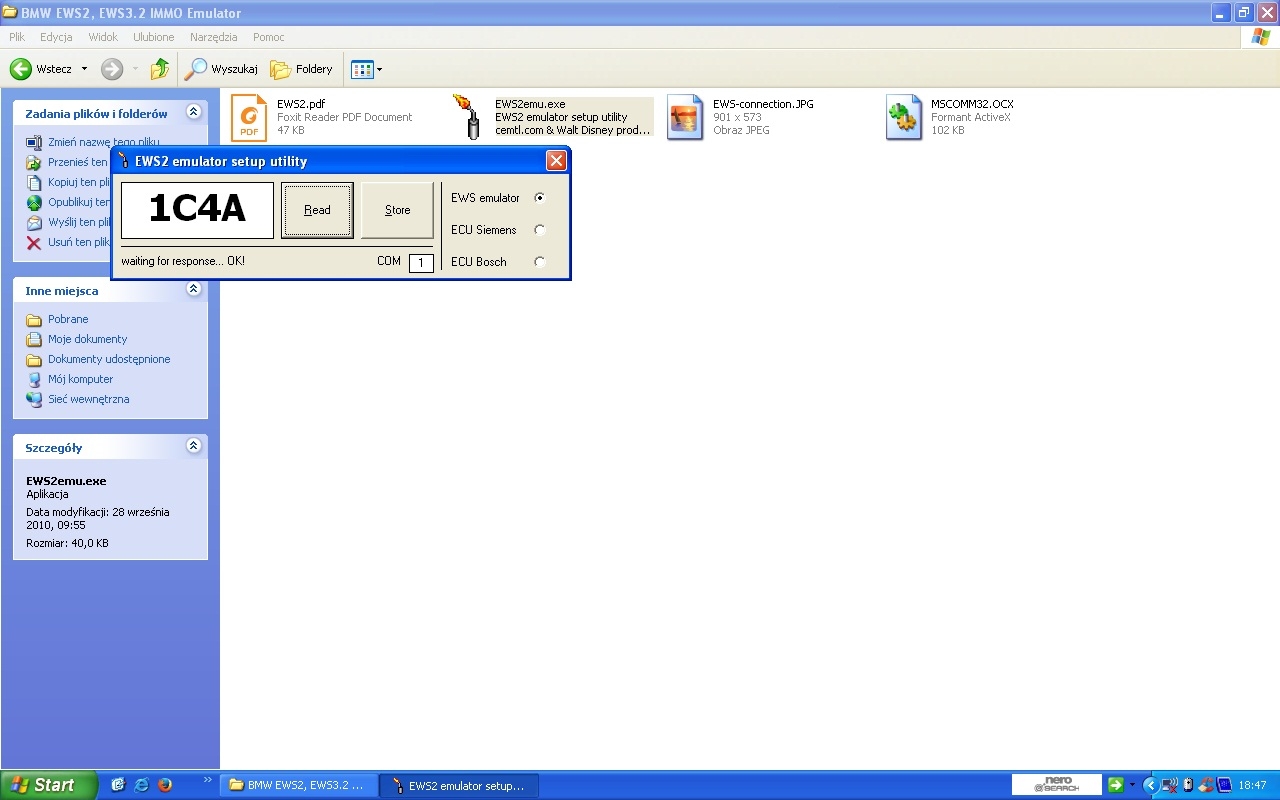
Task: Switch to BMW EWS2, EWS3.2 taskbar button
Action: 298,785
